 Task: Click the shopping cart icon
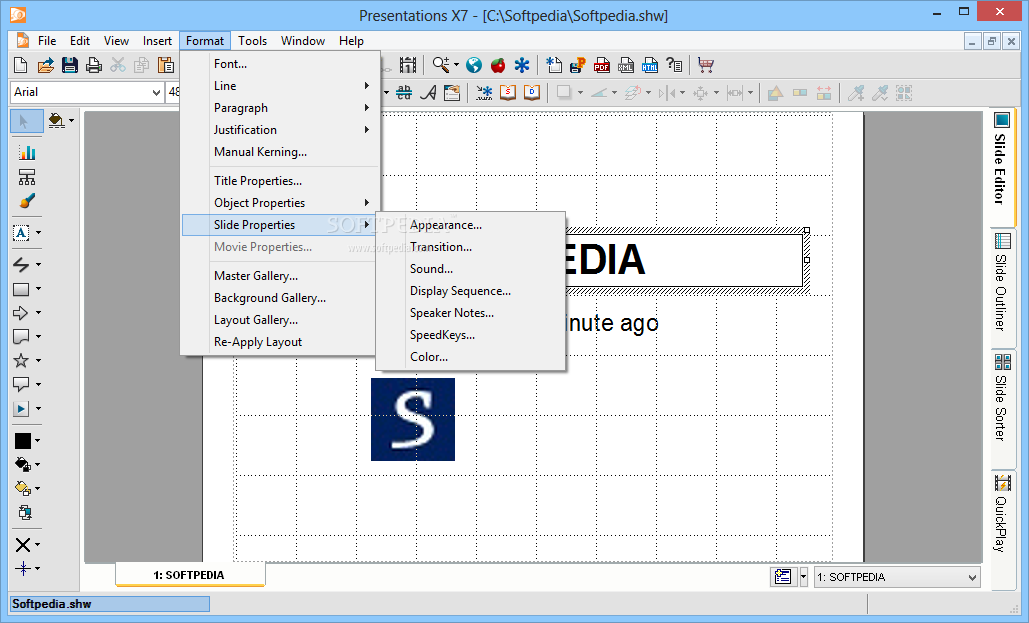click(706, 65)
